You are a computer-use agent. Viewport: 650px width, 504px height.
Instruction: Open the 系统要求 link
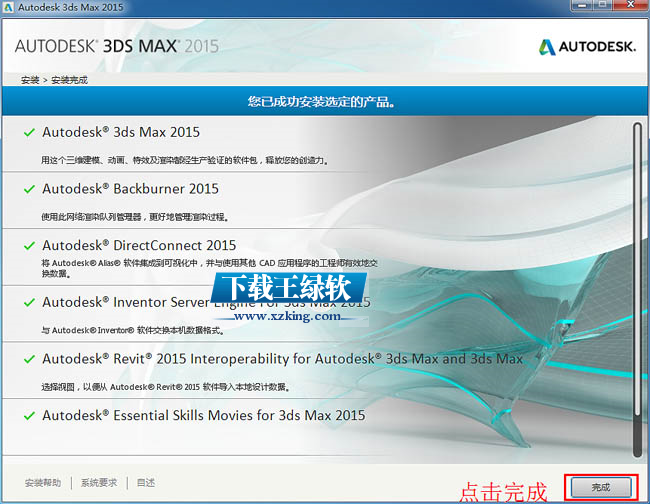[x=99, y=482]
